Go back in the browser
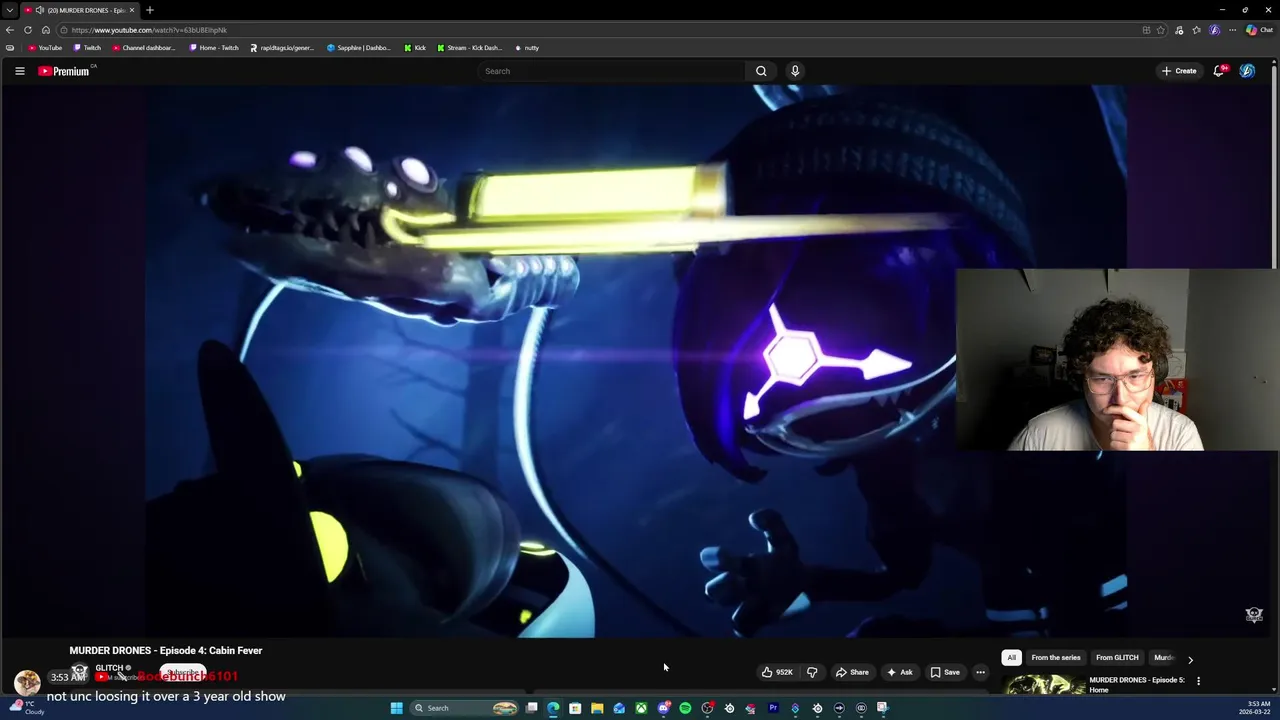 point(10,30)
